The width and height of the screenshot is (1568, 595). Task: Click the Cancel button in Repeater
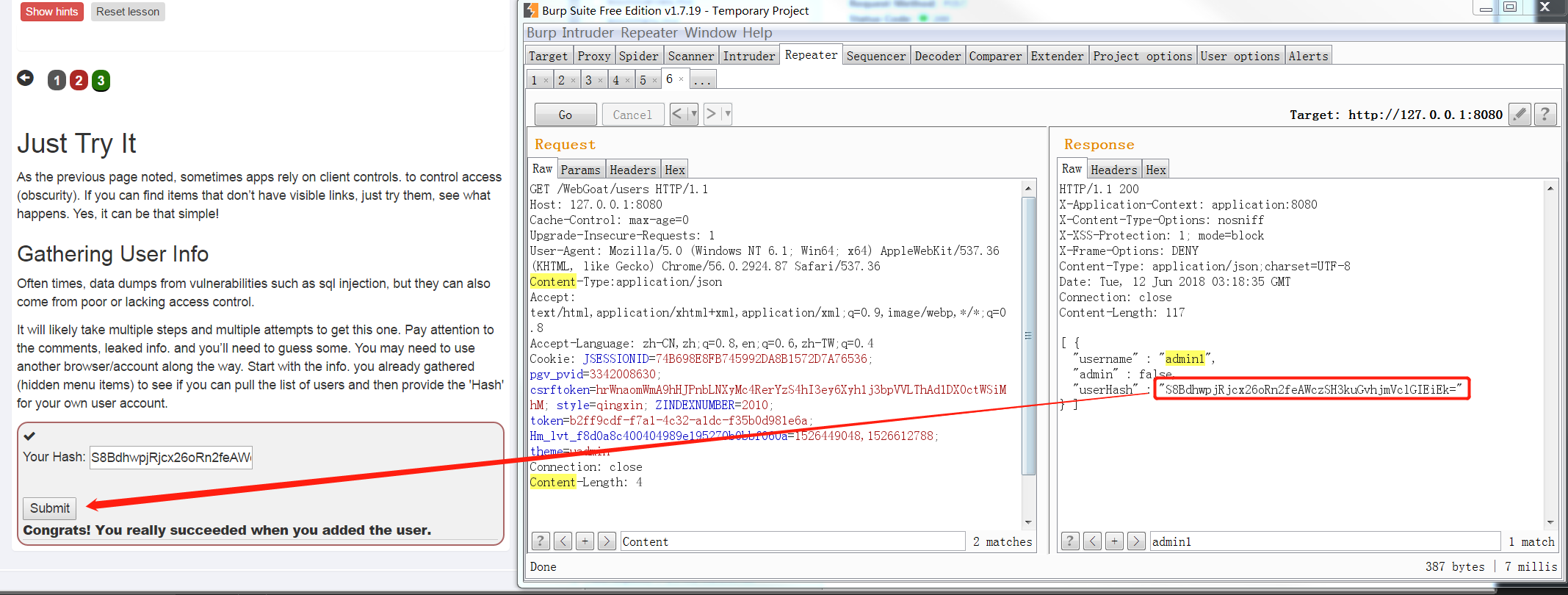point(633,115)
